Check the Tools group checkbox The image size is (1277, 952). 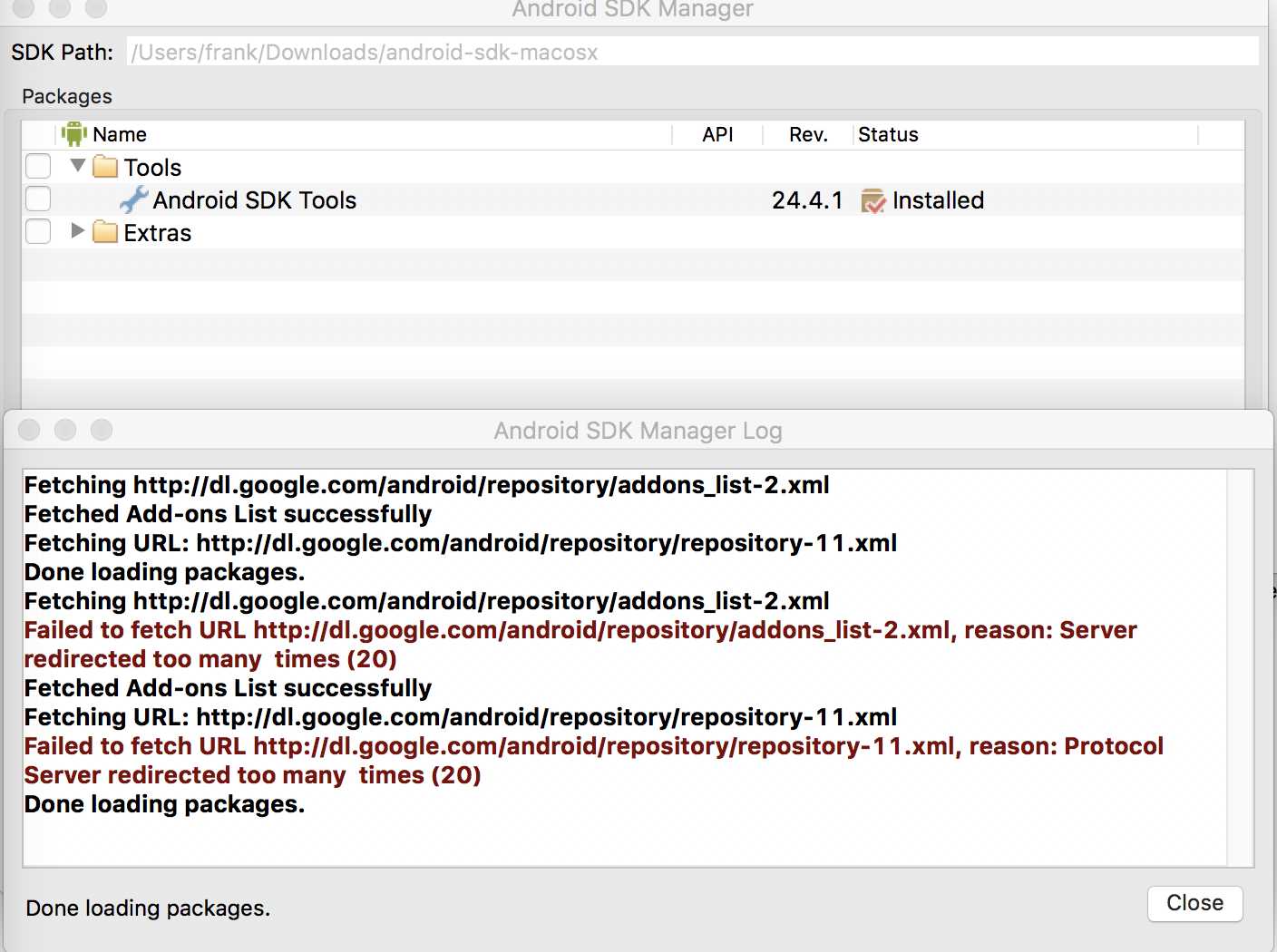[38, 166]
